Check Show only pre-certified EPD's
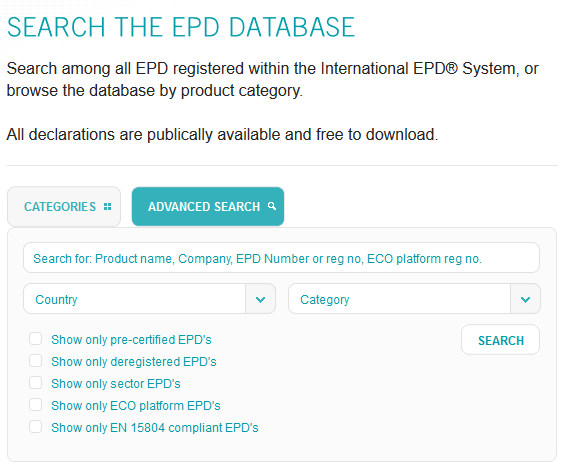The height and width of the screenshot is (464, 570). [36, 339]
